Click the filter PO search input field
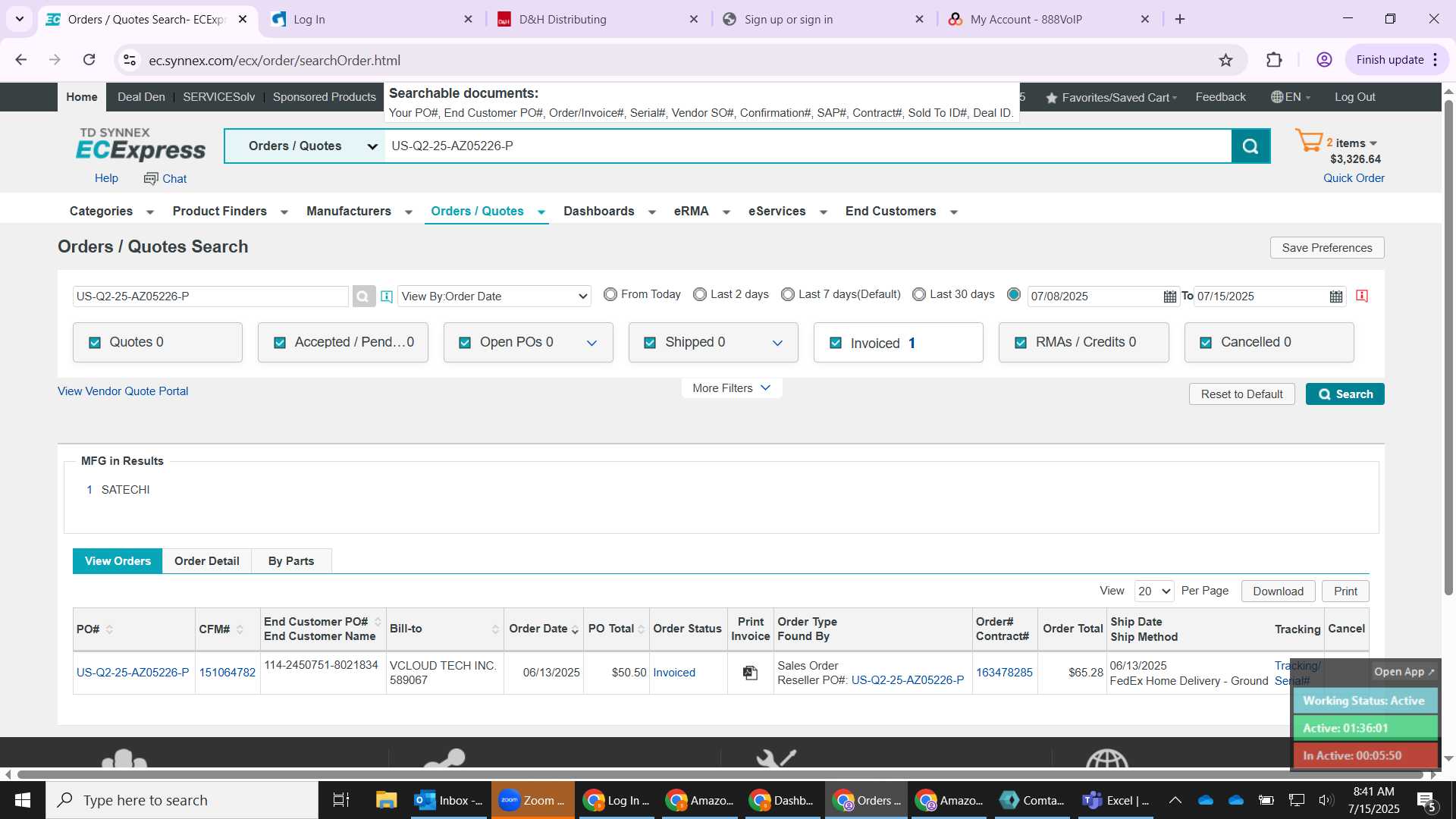The height and width of the screenshot is (819, 1456). (x=210, y=297)
